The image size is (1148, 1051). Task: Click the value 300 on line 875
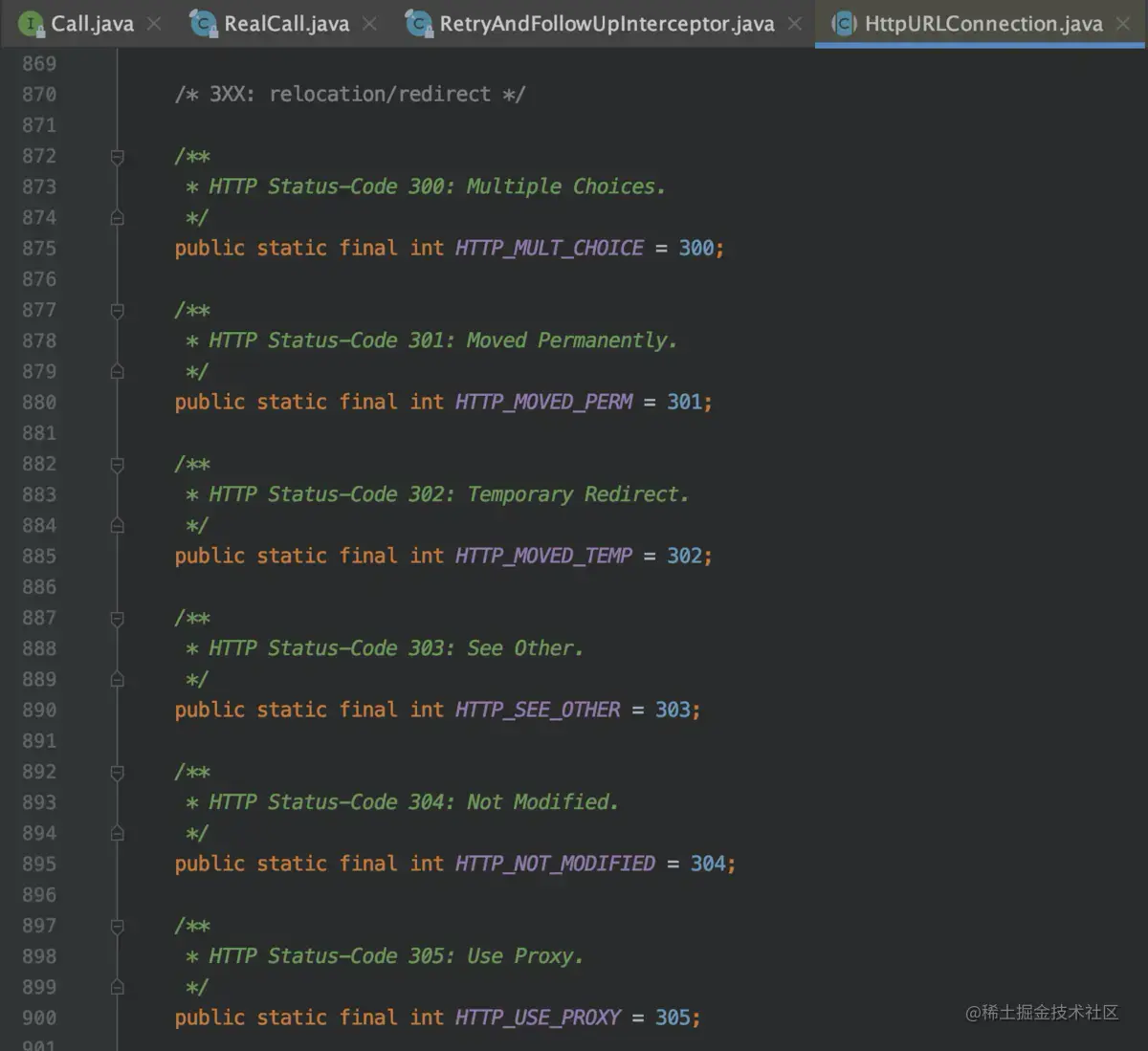pos(696,248)
